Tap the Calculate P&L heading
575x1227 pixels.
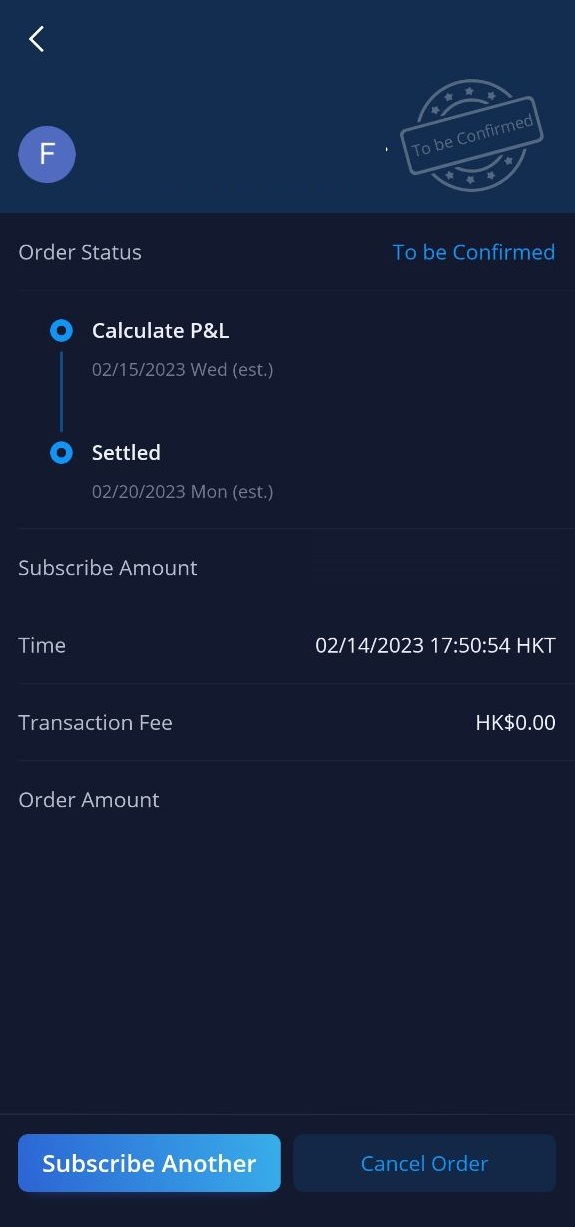[x=161, y=330]
